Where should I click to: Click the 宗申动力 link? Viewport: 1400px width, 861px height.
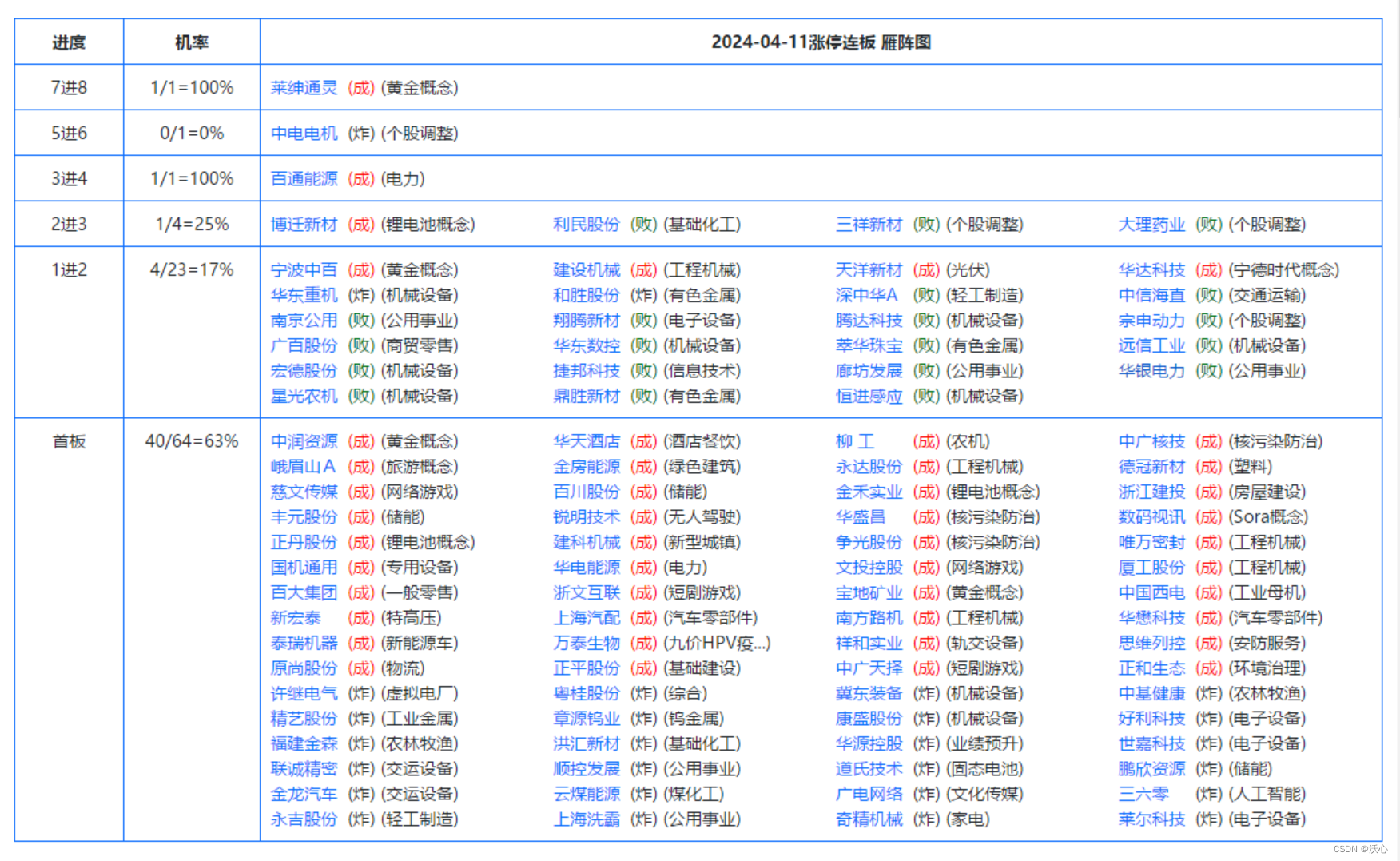1151,321
